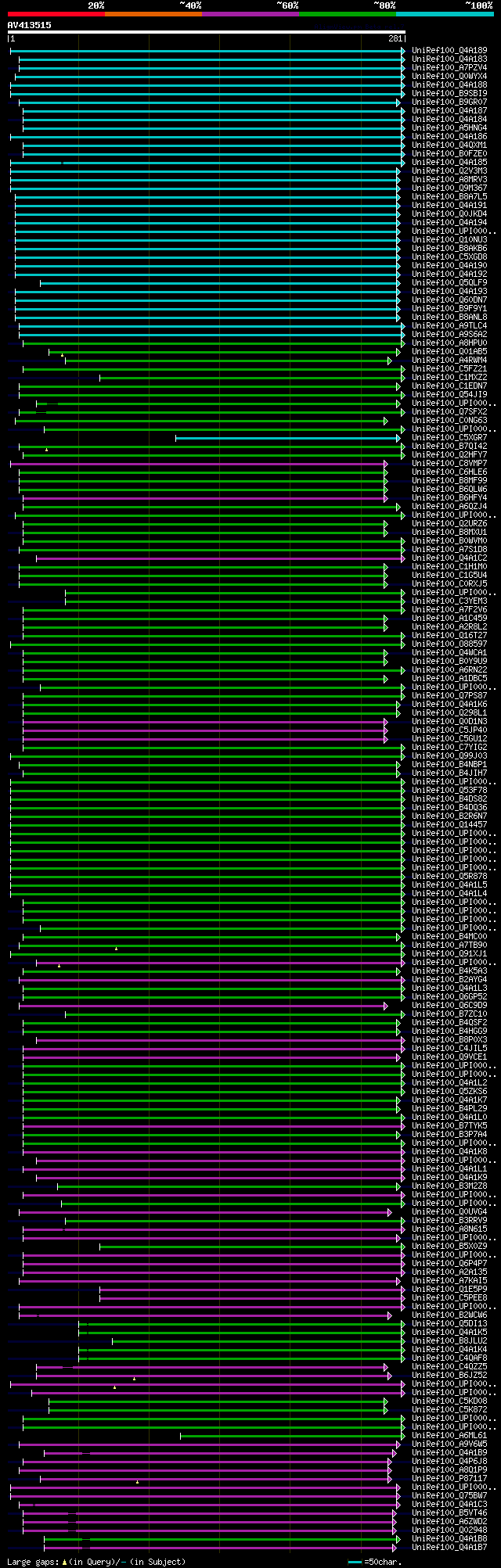Open hit UniRef100_Q4QXM1
This screenshot has height=1568, width=501.
449,145
